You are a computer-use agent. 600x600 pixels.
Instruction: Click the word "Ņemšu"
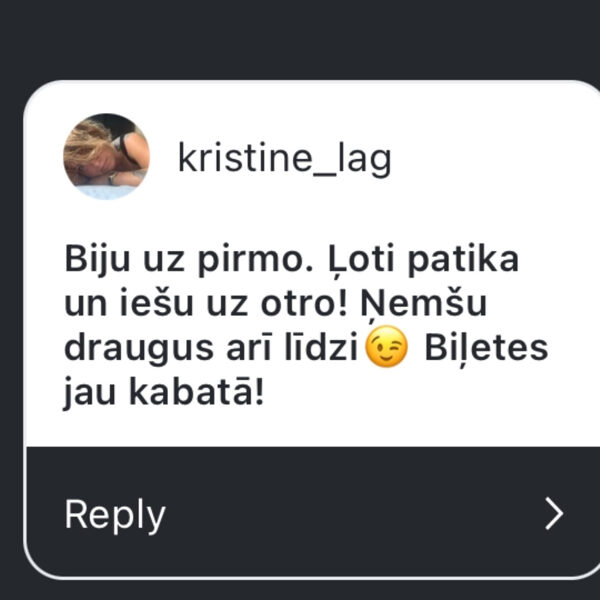(x=424, y=304)
